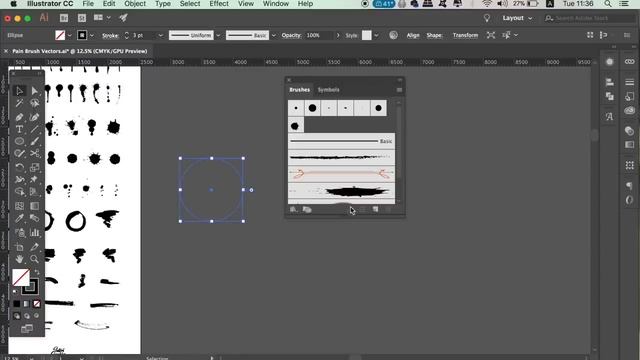Open Adobe Stock from the app bar
This screenshot has height=360, width=640.
point(82,18)
